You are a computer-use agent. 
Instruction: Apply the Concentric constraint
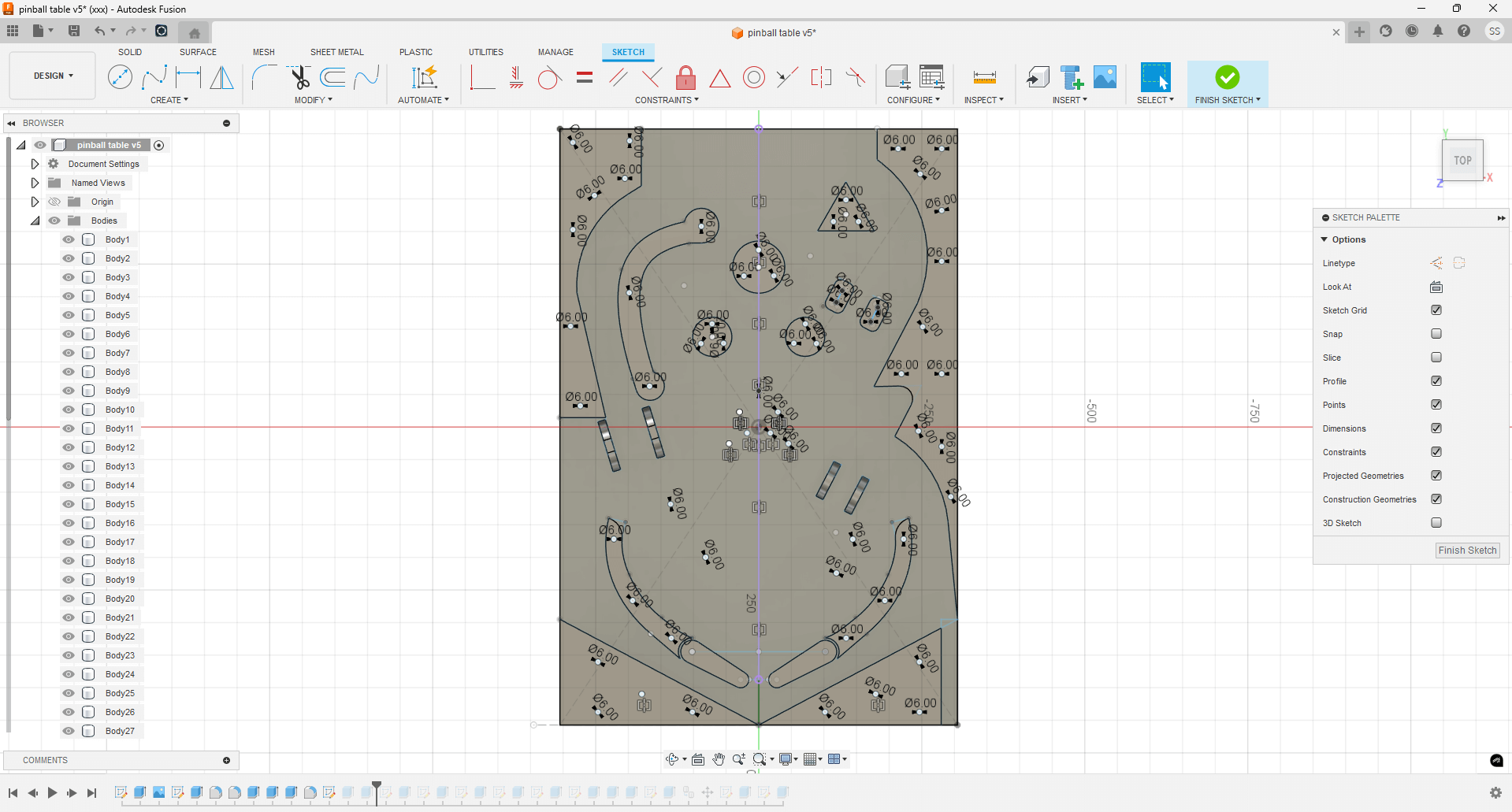[754, 77]
